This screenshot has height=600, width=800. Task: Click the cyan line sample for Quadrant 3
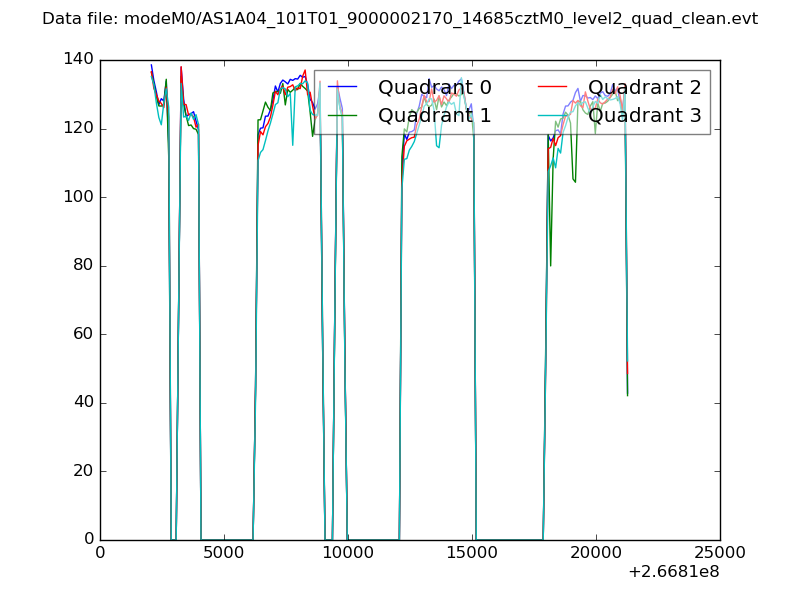coord(555,116)
